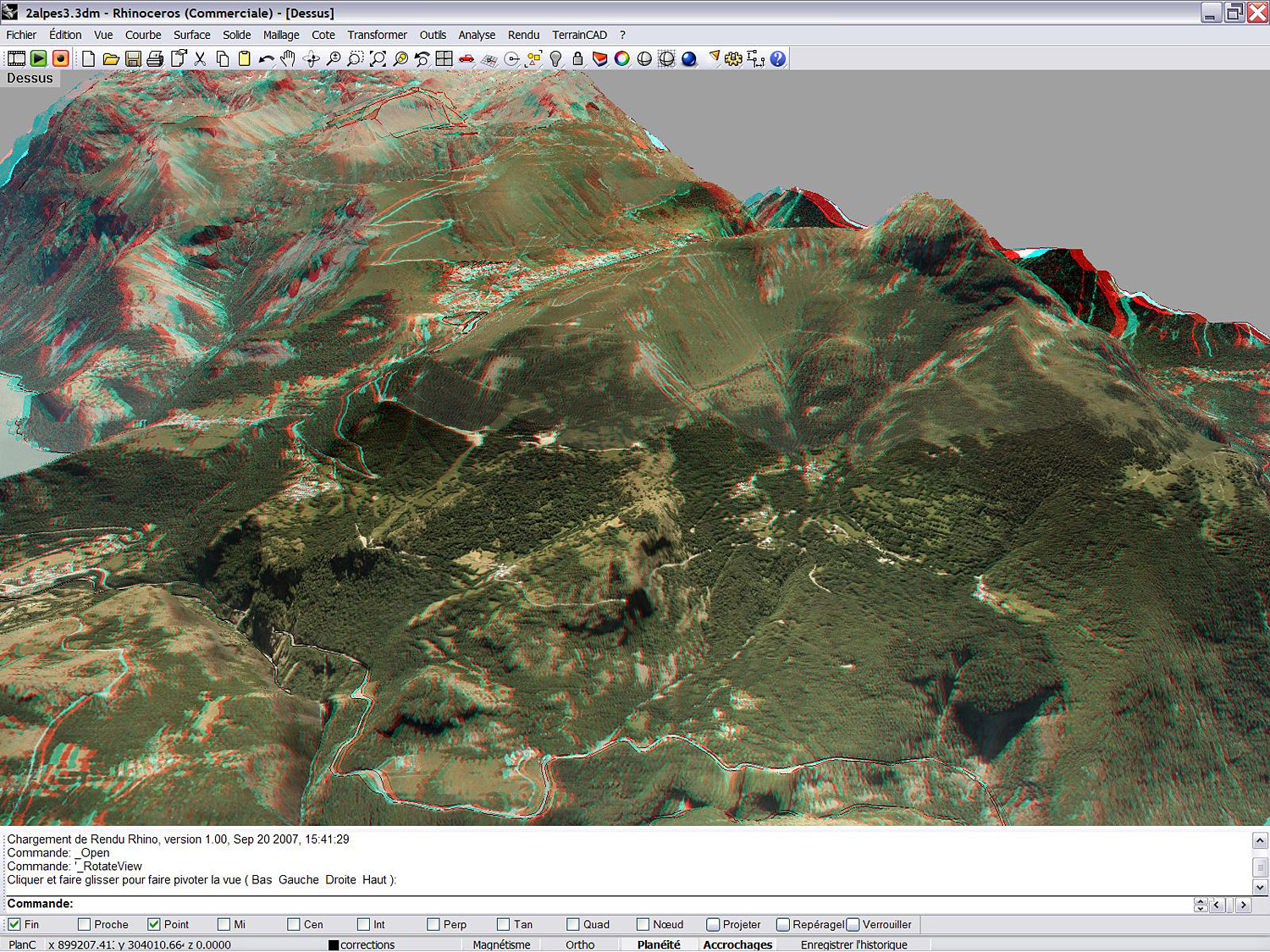The height and width of the screenshot is (952, 1270).
Task: Toggle Ortho mode in status bar
Action: 580,944
